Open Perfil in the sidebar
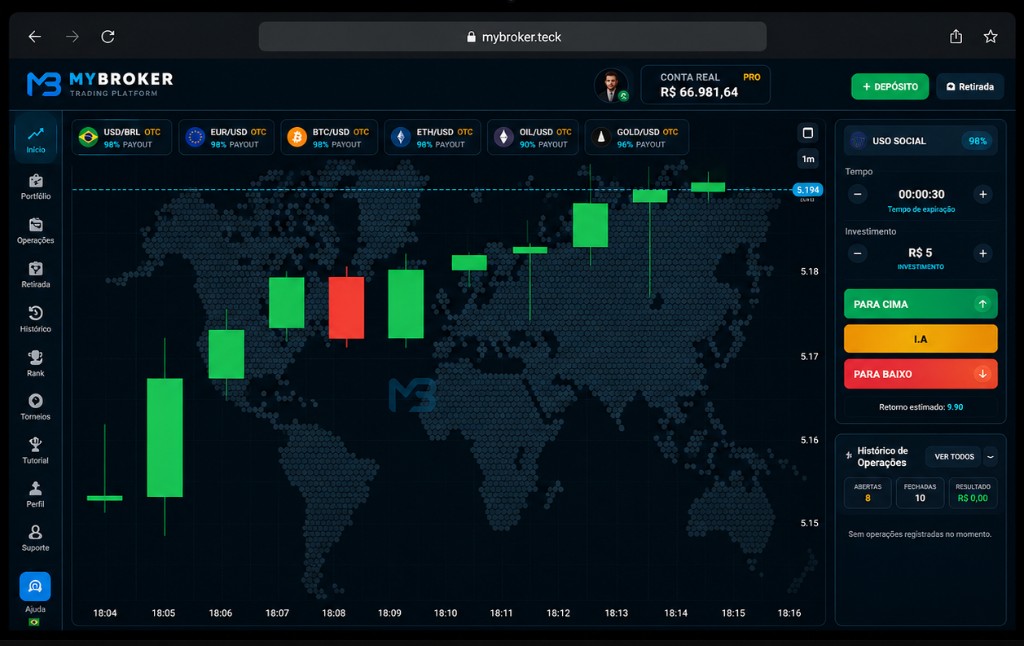 tap(36, 494)
